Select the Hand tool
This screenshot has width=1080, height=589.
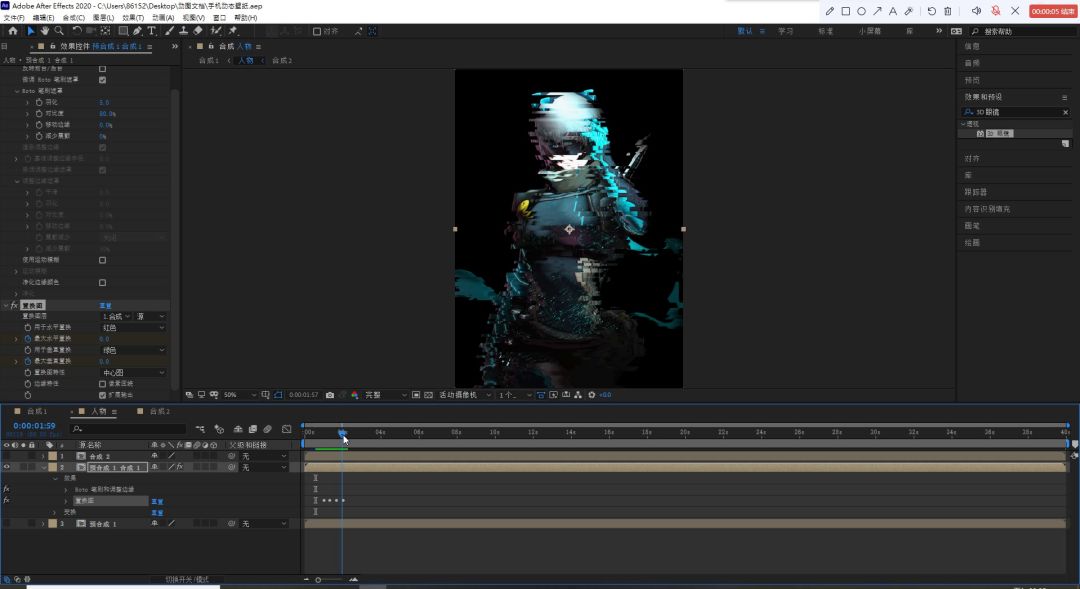click(x=45, y=31)
